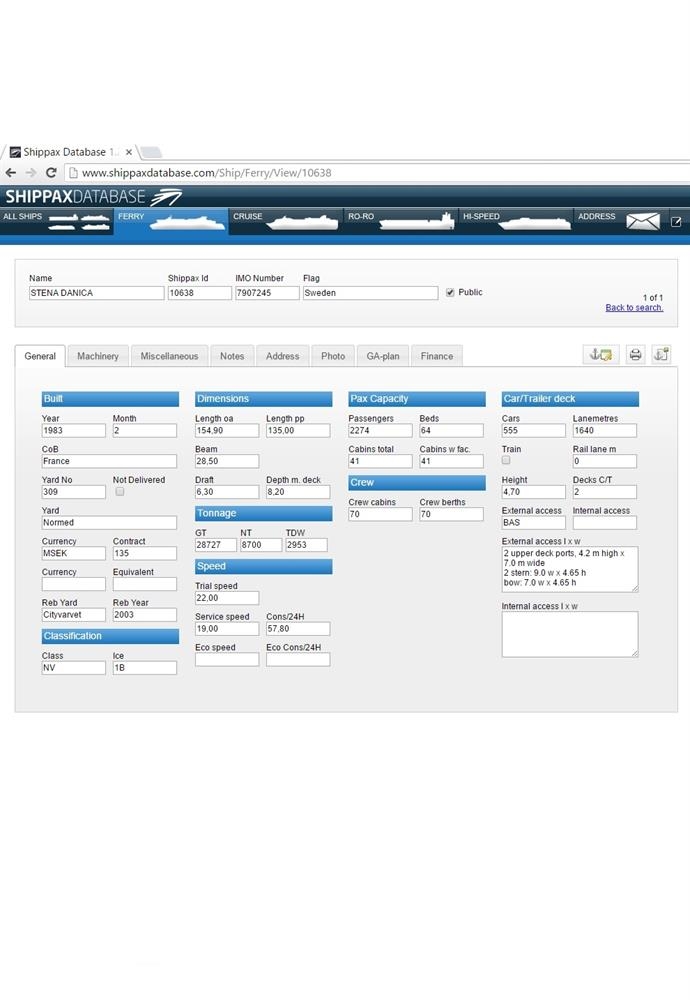Viewport: 690px width, 1000px height.
Task: Open the All Ships section
Action: tap(57, 221)
